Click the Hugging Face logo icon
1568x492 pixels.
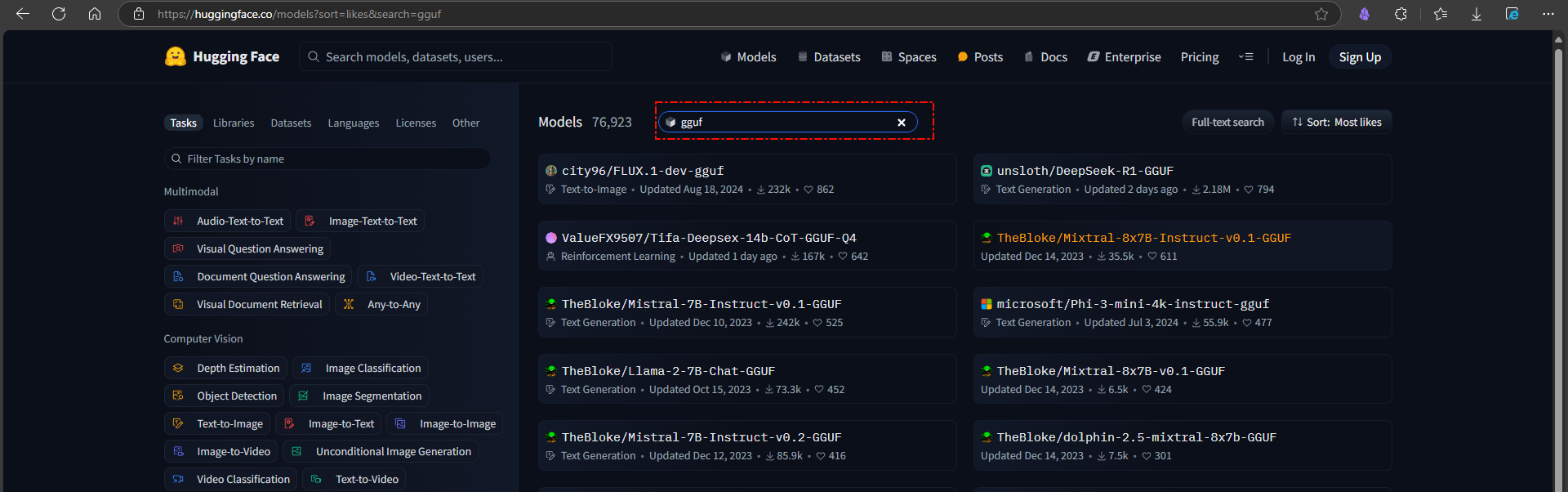176,56
